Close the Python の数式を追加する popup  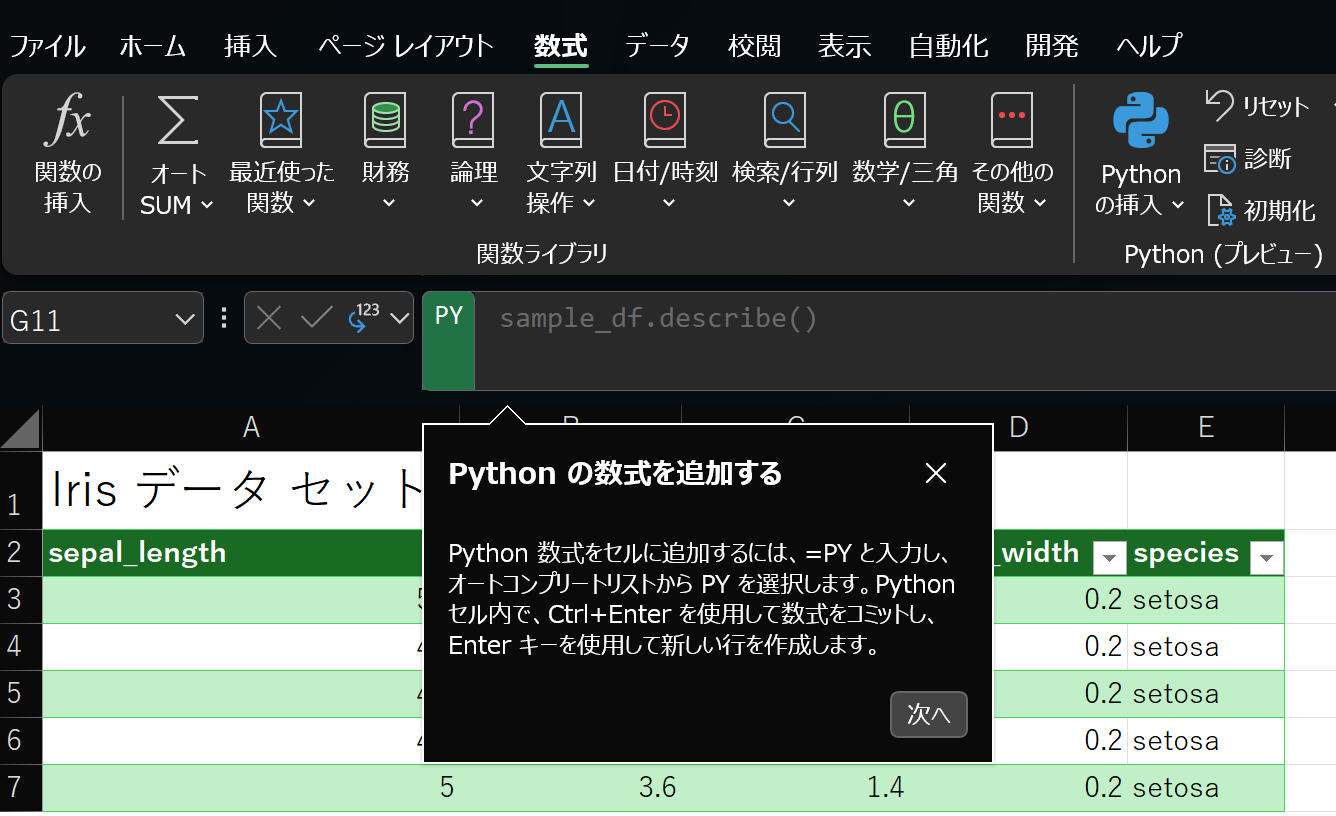935,473
